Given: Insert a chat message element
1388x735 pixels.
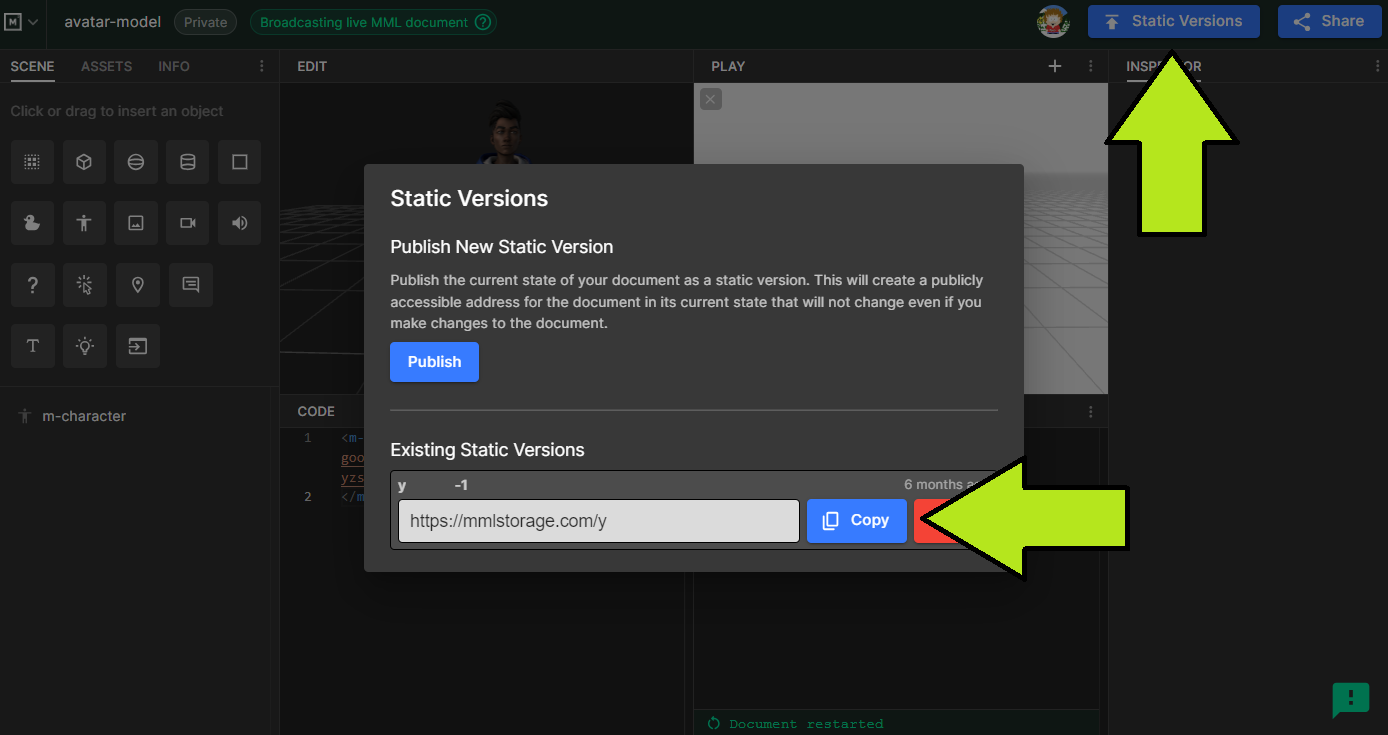Looking at the screenshot, I should [x=190, y=285].
